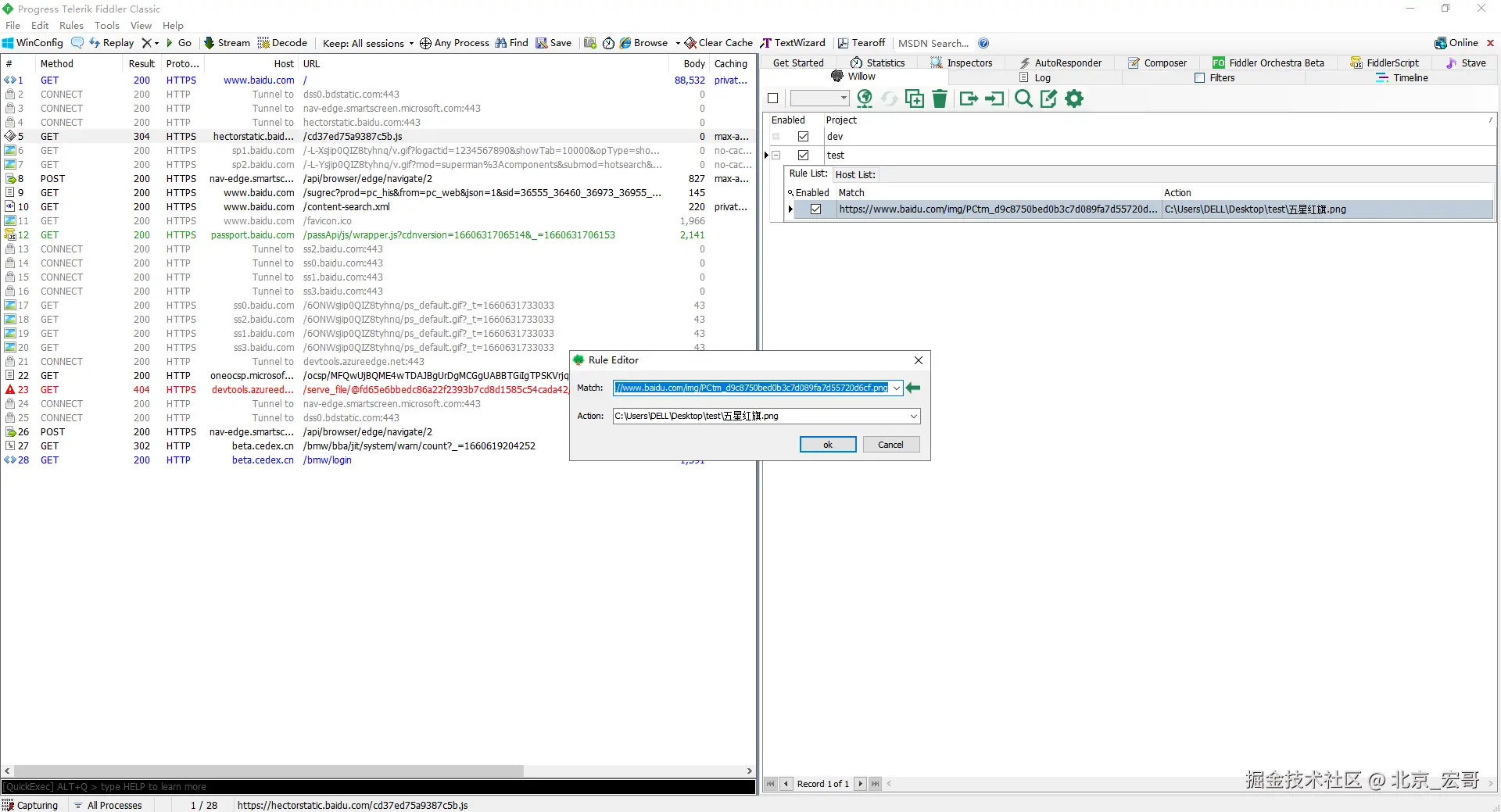Uncheck the Enabled box for the baidu rule
The width and height of the screenshot is (1501, 812).
(816, 209)
